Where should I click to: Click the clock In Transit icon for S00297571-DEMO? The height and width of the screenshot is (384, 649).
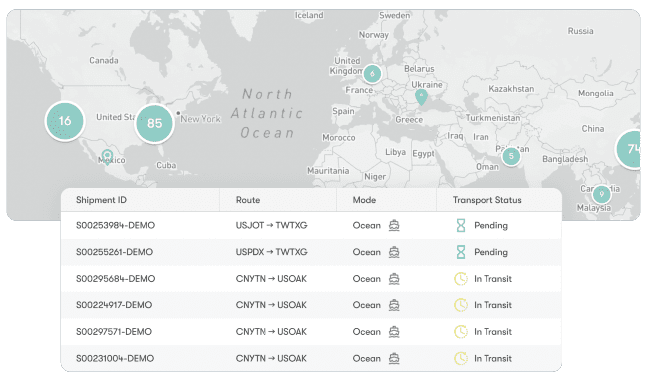tap(461, 332)
